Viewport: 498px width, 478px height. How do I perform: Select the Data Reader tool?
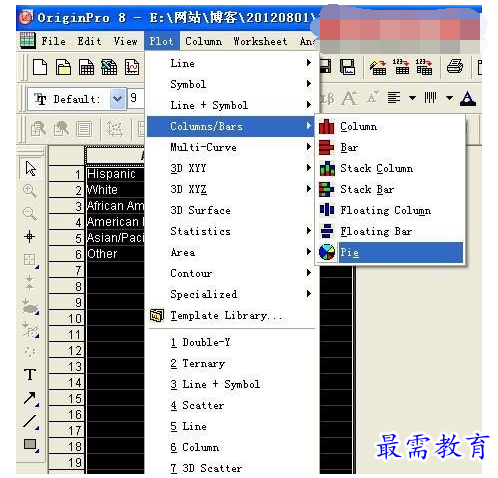tap(30, 261)
